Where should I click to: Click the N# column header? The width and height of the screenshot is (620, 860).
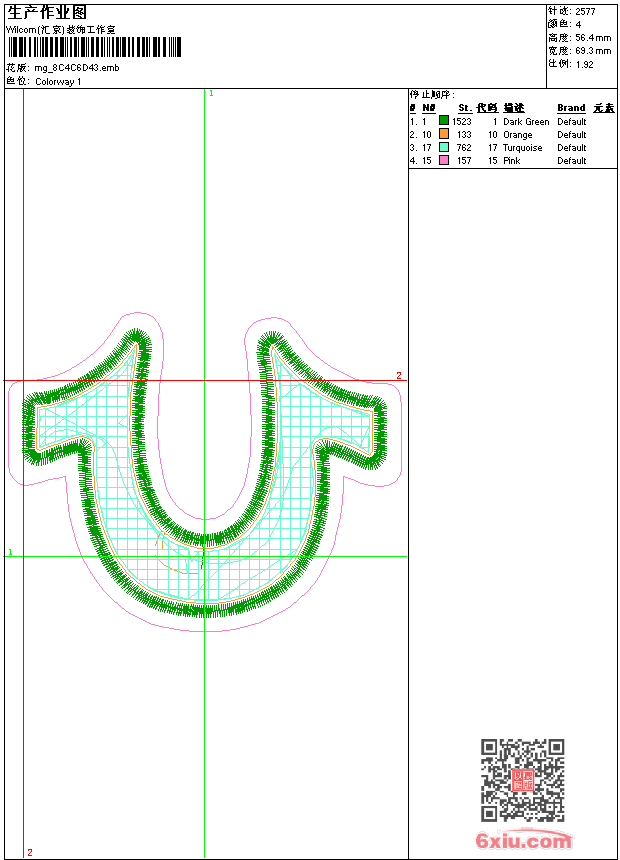pos(429,108)
